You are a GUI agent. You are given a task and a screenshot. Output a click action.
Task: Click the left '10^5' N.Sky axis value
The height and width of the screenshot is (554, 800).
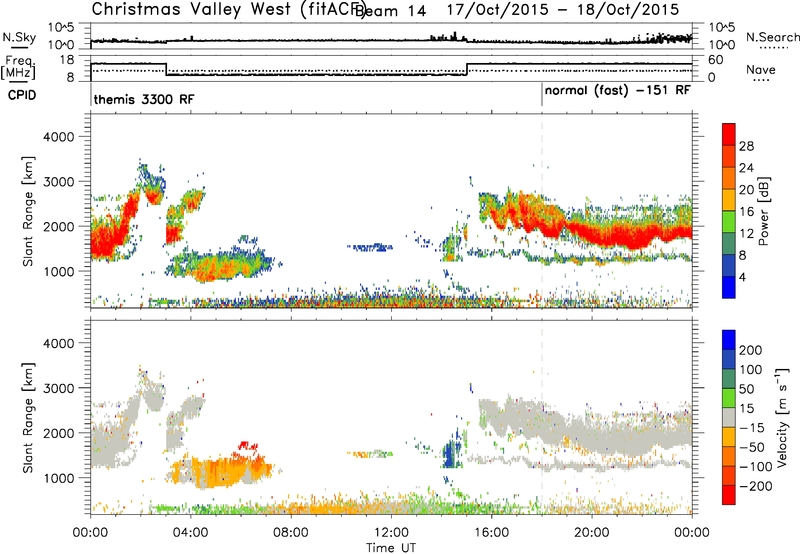click(x=61, y=28)
